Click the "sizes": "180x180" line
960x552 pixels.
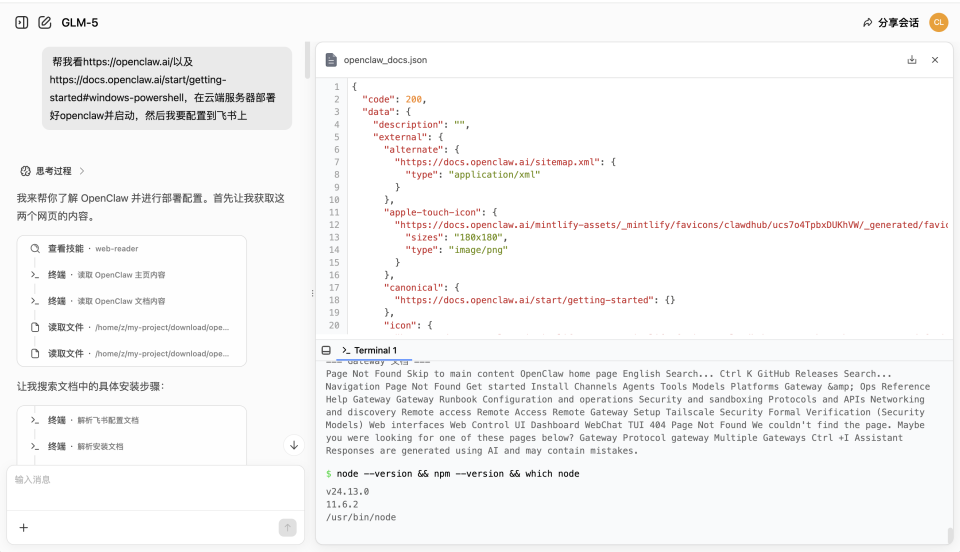456,237
